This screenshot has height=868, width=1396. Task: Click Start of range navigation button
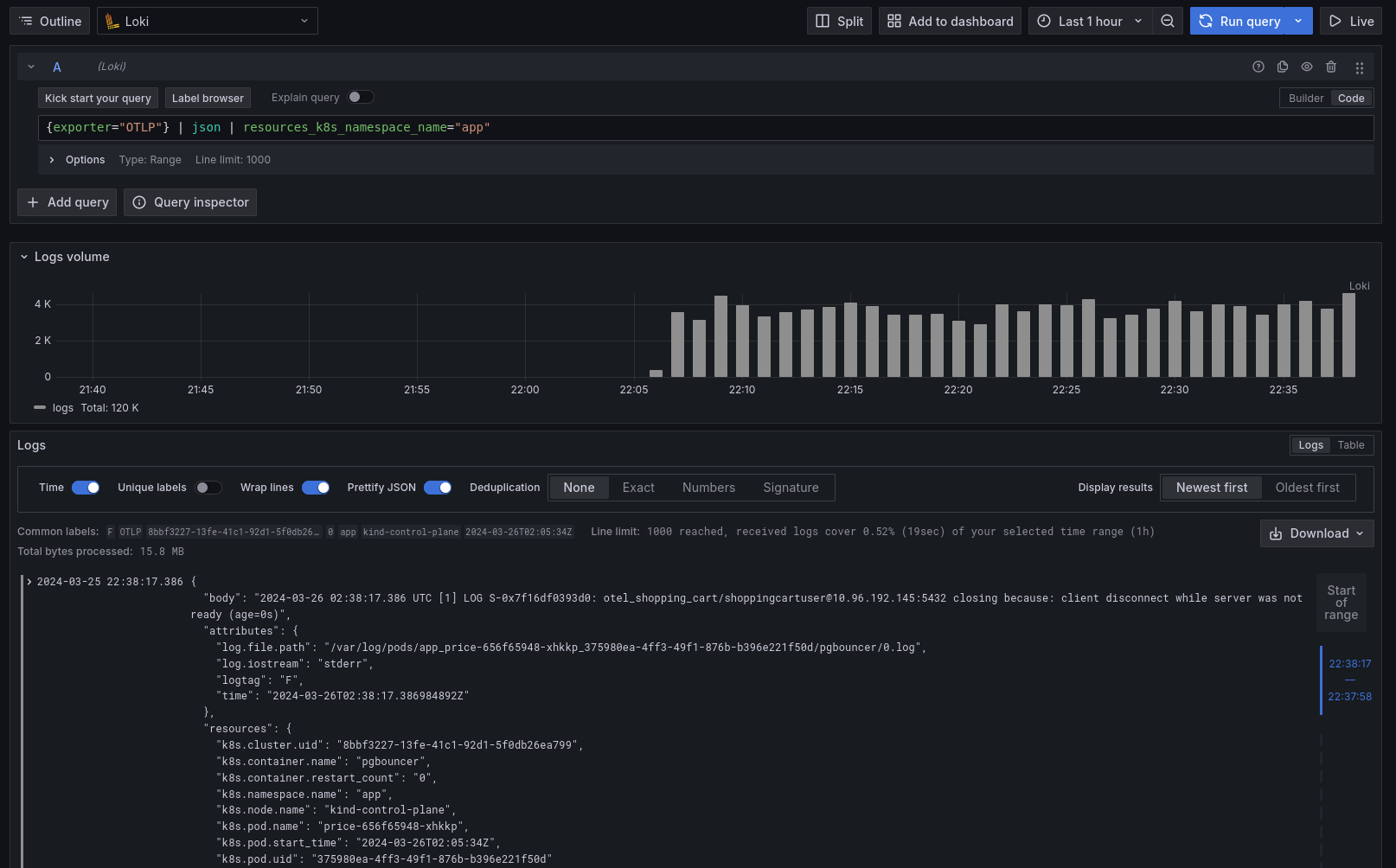1342,603
